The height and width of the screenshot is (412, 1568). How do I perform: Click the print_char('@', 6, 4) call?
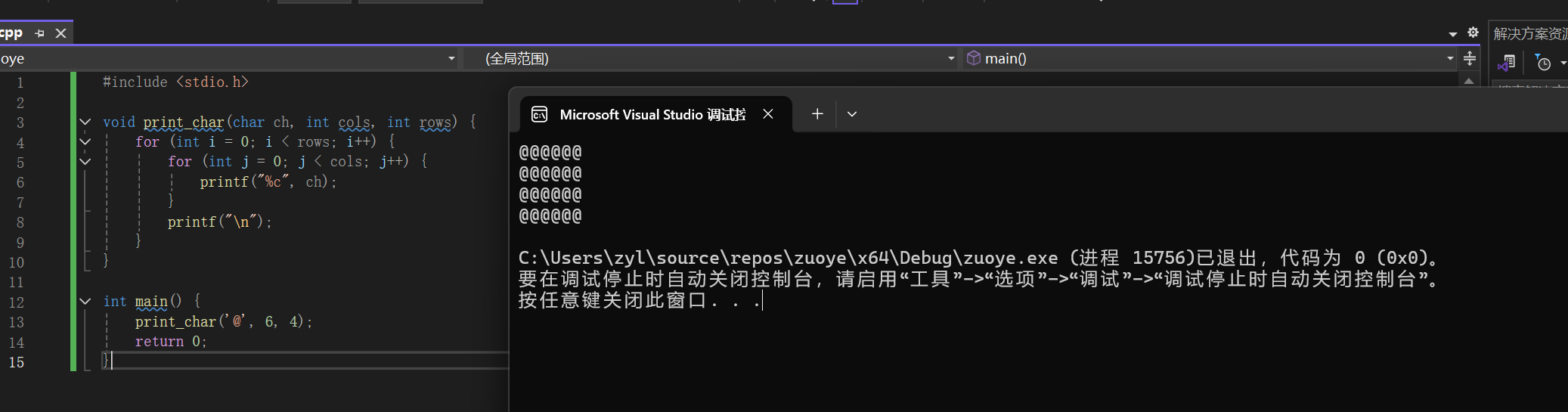pos(224,321)
